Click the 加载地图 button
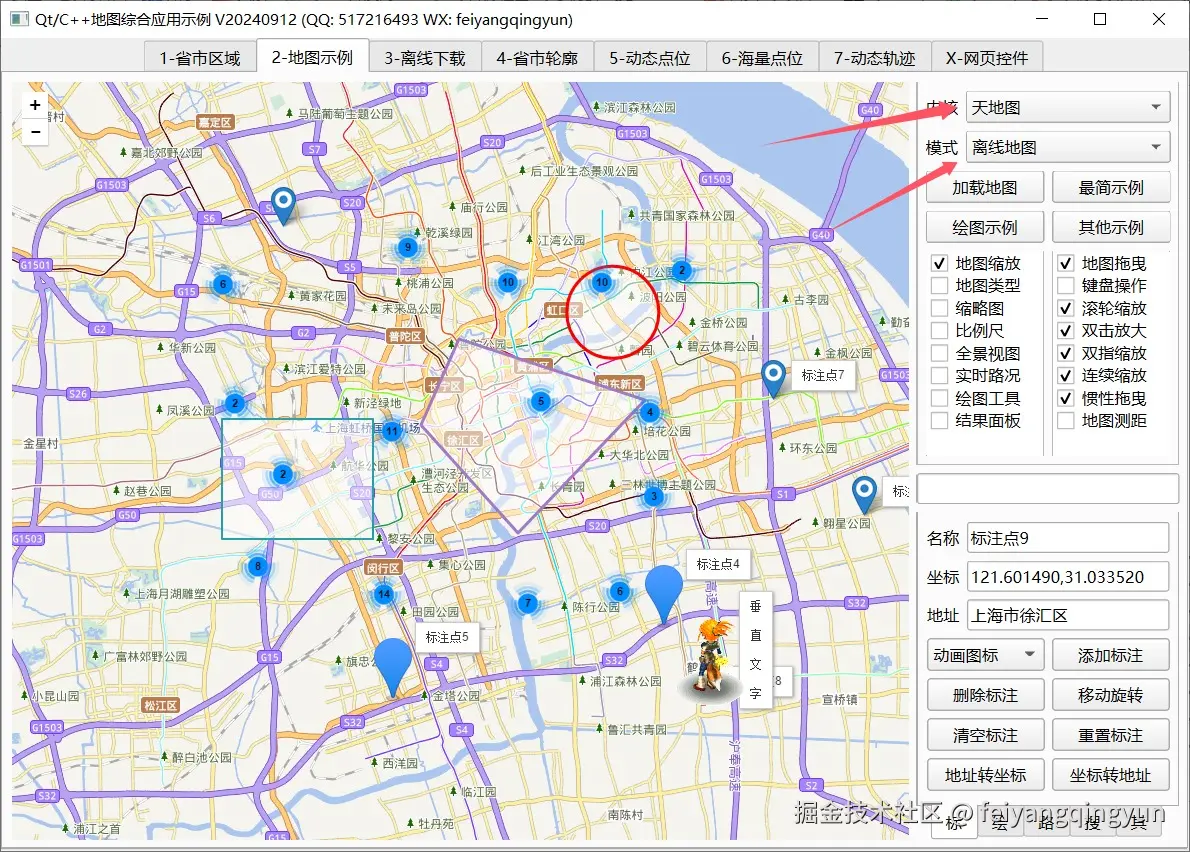The height and width of the screenshot is (852, 1190). (x=985, y=186)
